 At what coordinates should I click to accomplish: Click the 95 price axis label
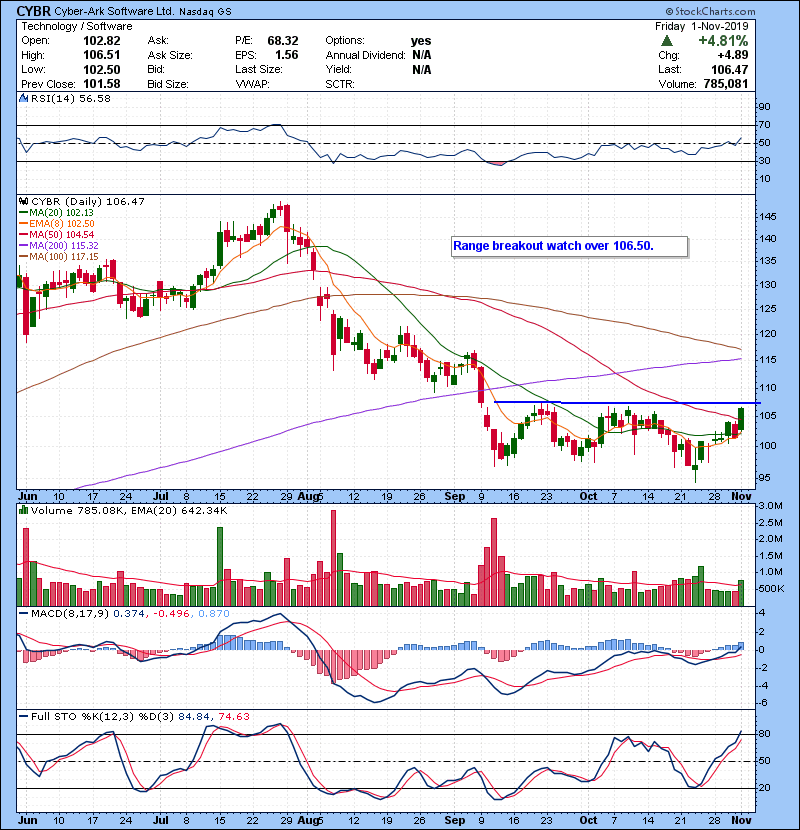[x=765, y=478]
